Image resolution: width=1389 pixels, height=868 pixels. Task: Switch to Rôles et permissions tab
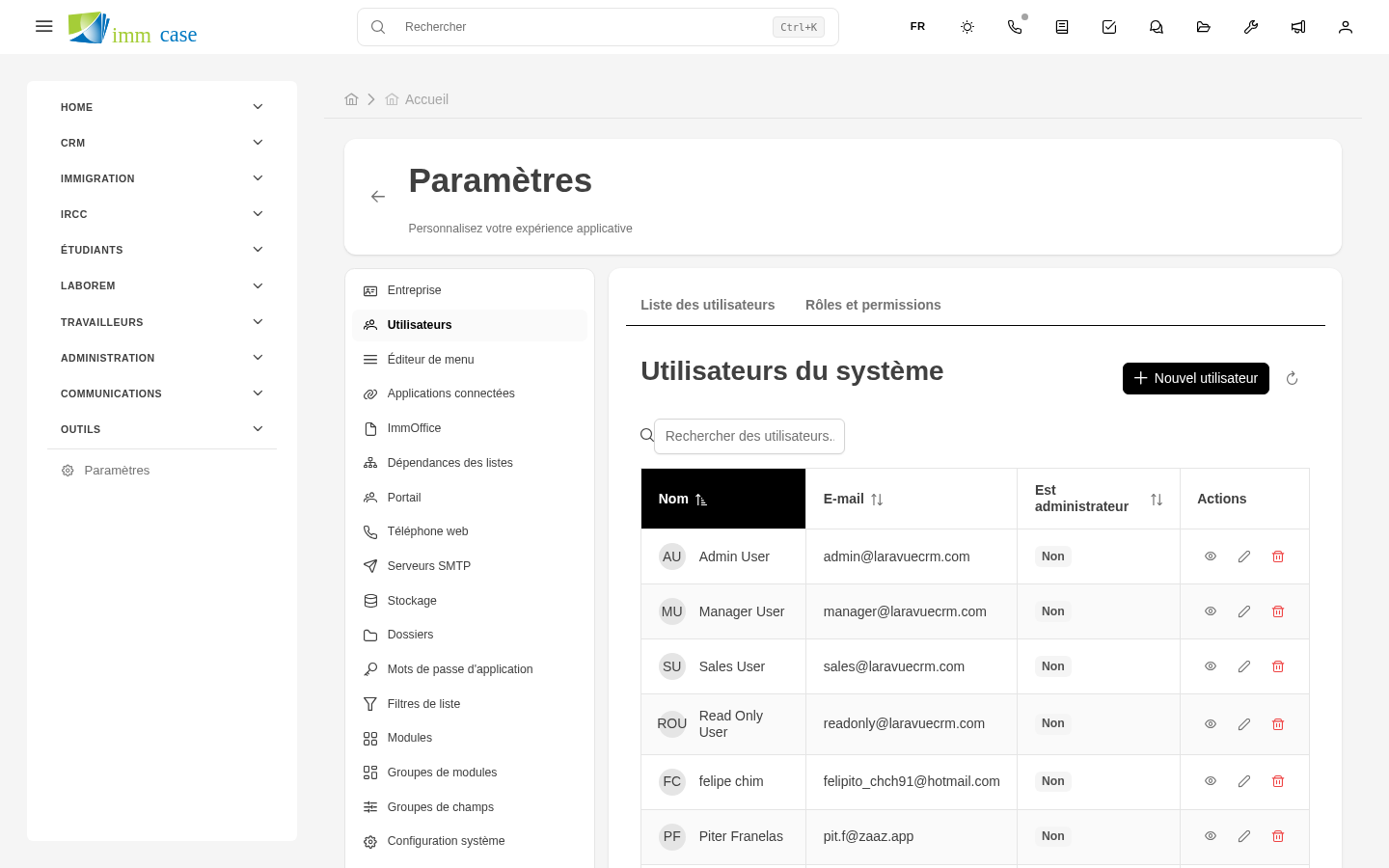click(x=873, y=305)
